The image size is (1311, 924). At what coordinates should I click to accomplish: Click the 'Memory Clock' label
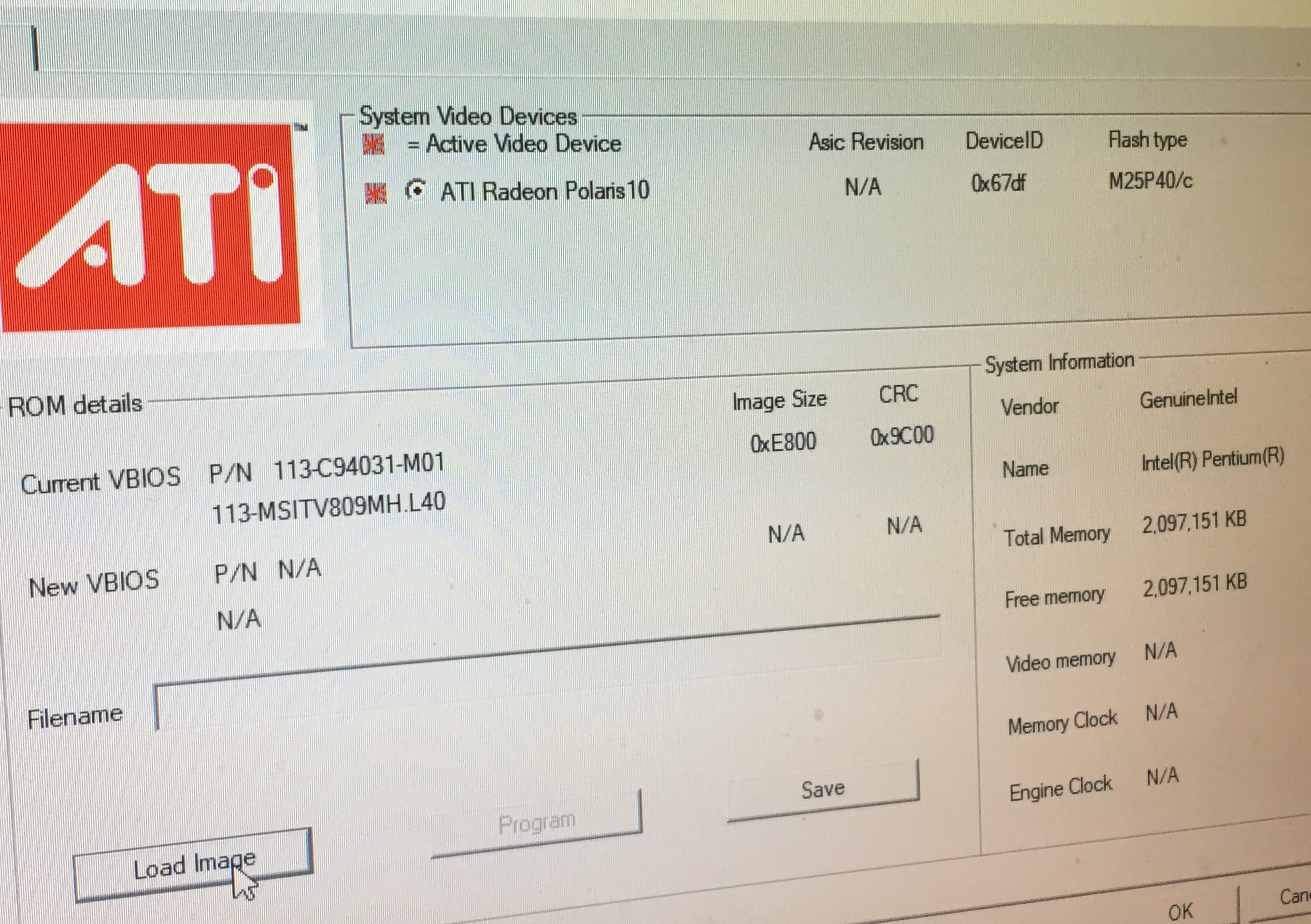click(x=1062, y=722)
